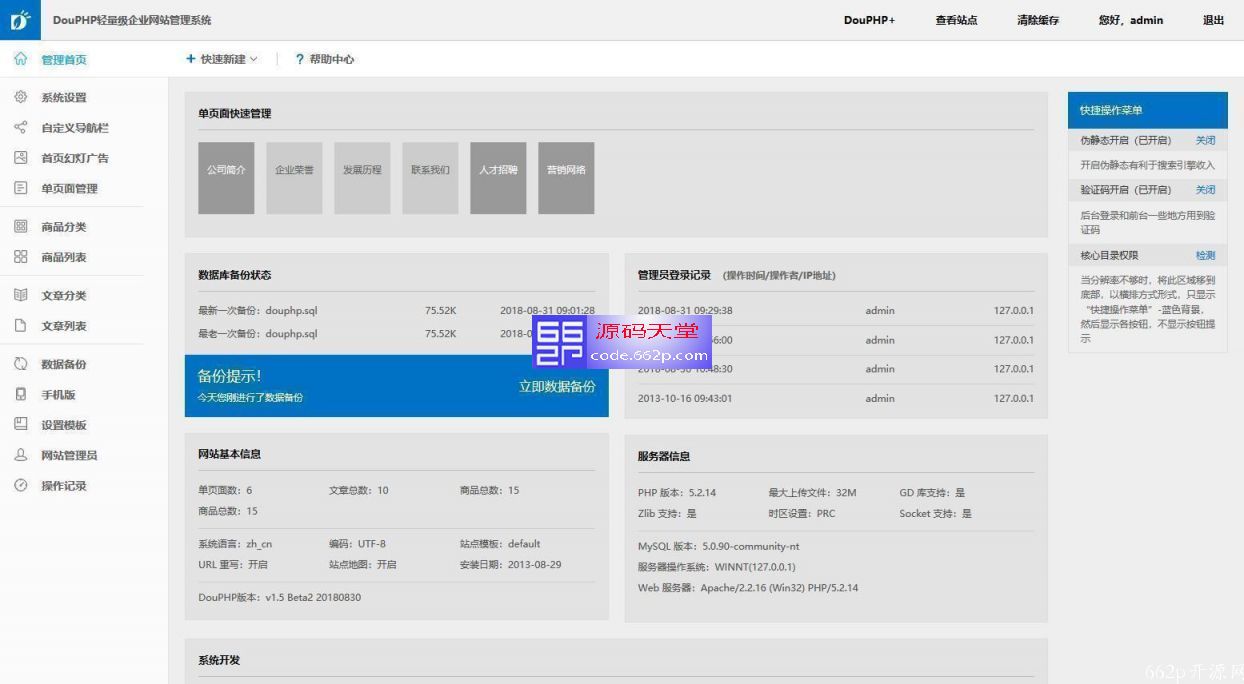Click the tiles icon for 商品列表
Image resolution: width=1244 pixels, height=684 pixels.
(x=20, y=256)
